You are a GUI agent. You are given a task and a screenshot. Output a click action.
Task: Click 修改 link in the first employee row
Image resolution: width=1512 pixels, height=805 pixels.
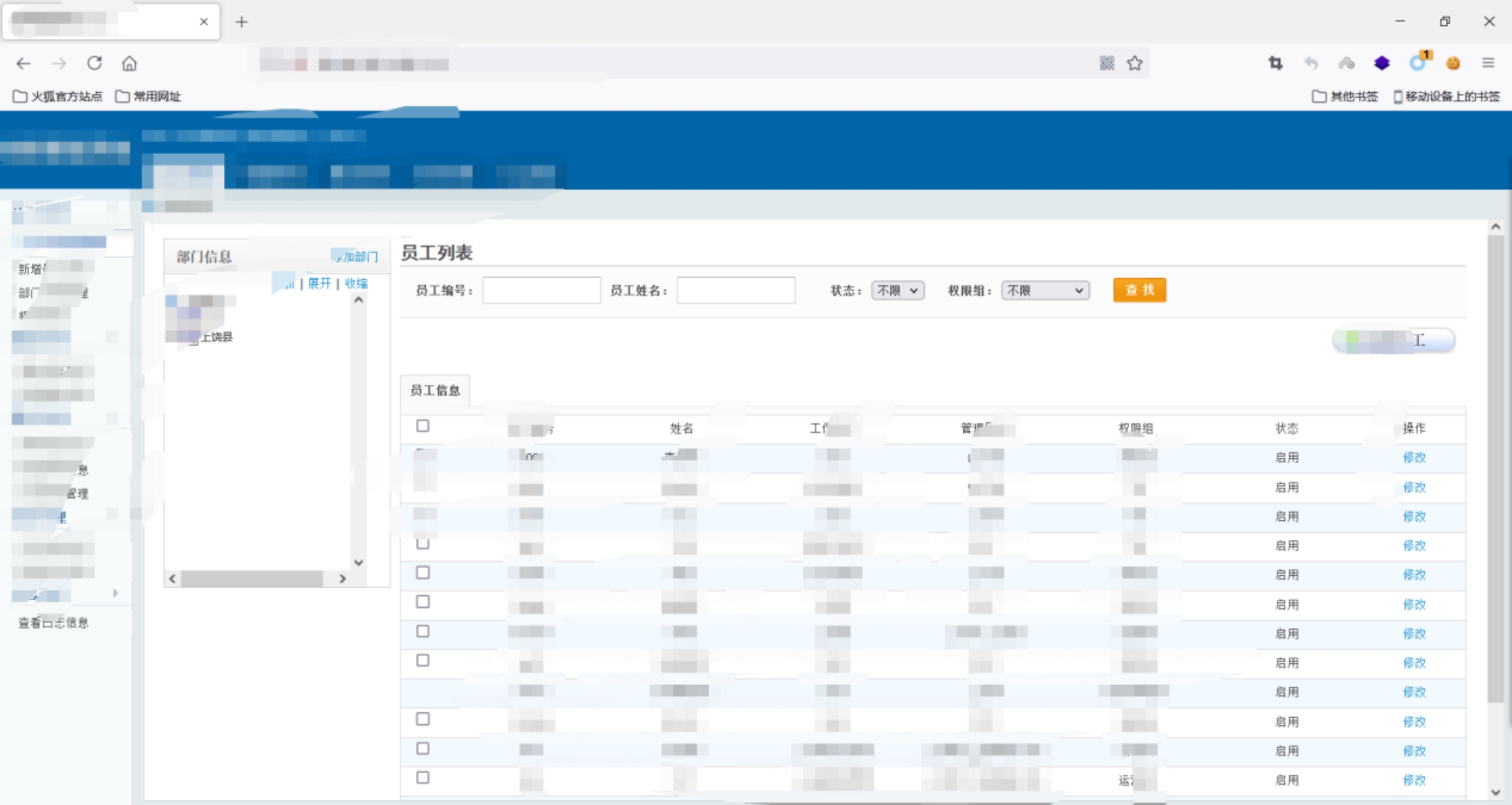pyautogui.click(x=1414, y=457)
